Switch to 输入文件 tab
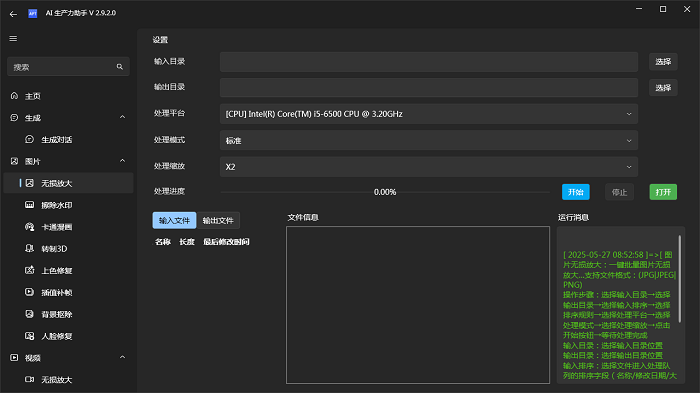700x393 pixels. tap(174, 220)
